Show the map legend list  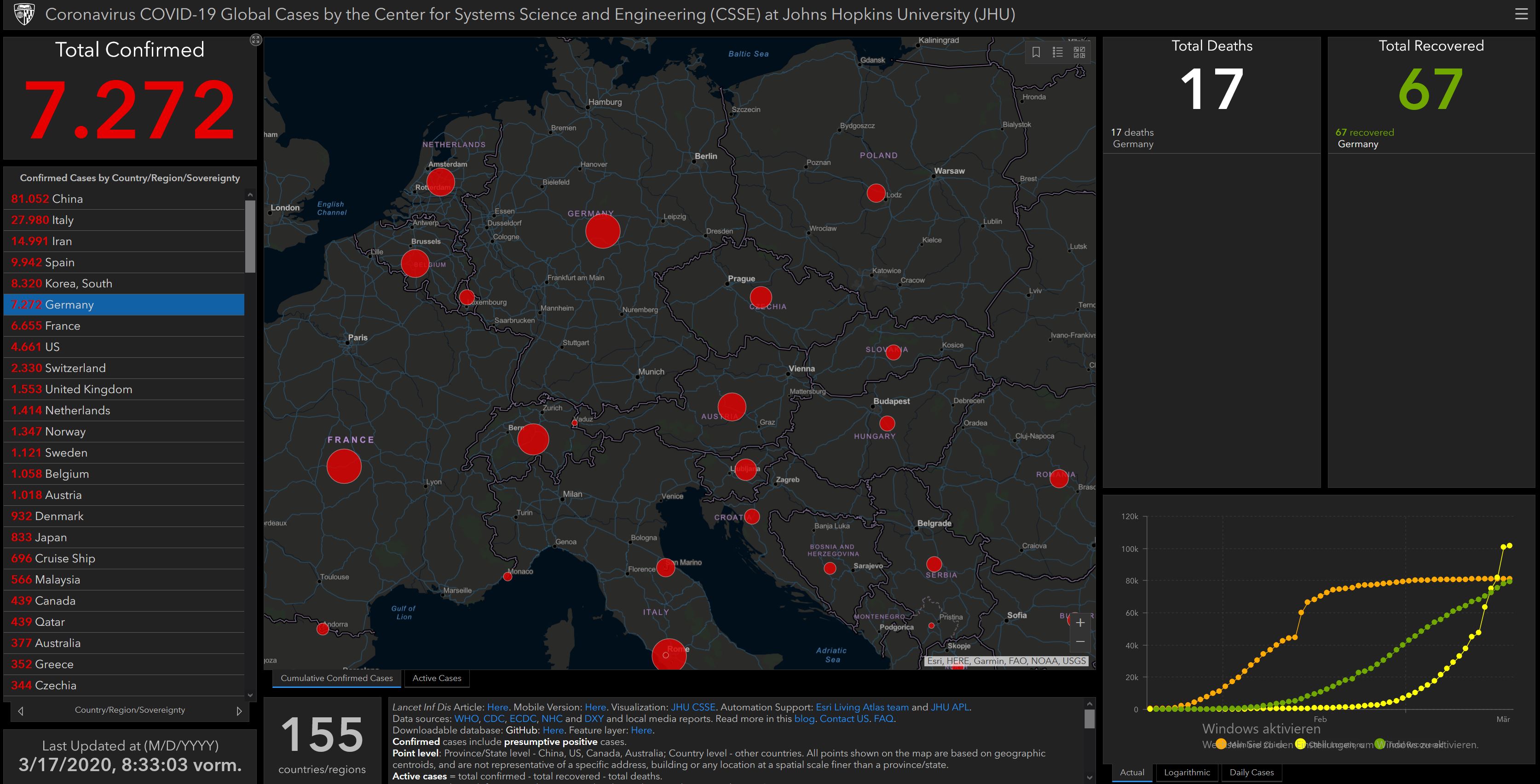coord(1057,52)
